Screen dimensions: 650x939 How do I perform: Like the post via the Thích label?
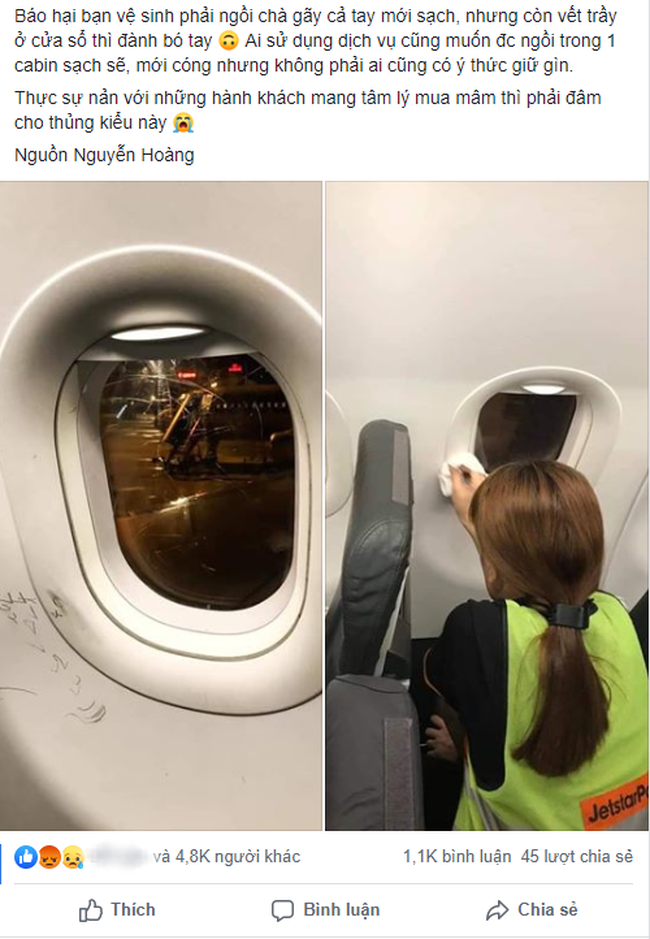[133, 910]
